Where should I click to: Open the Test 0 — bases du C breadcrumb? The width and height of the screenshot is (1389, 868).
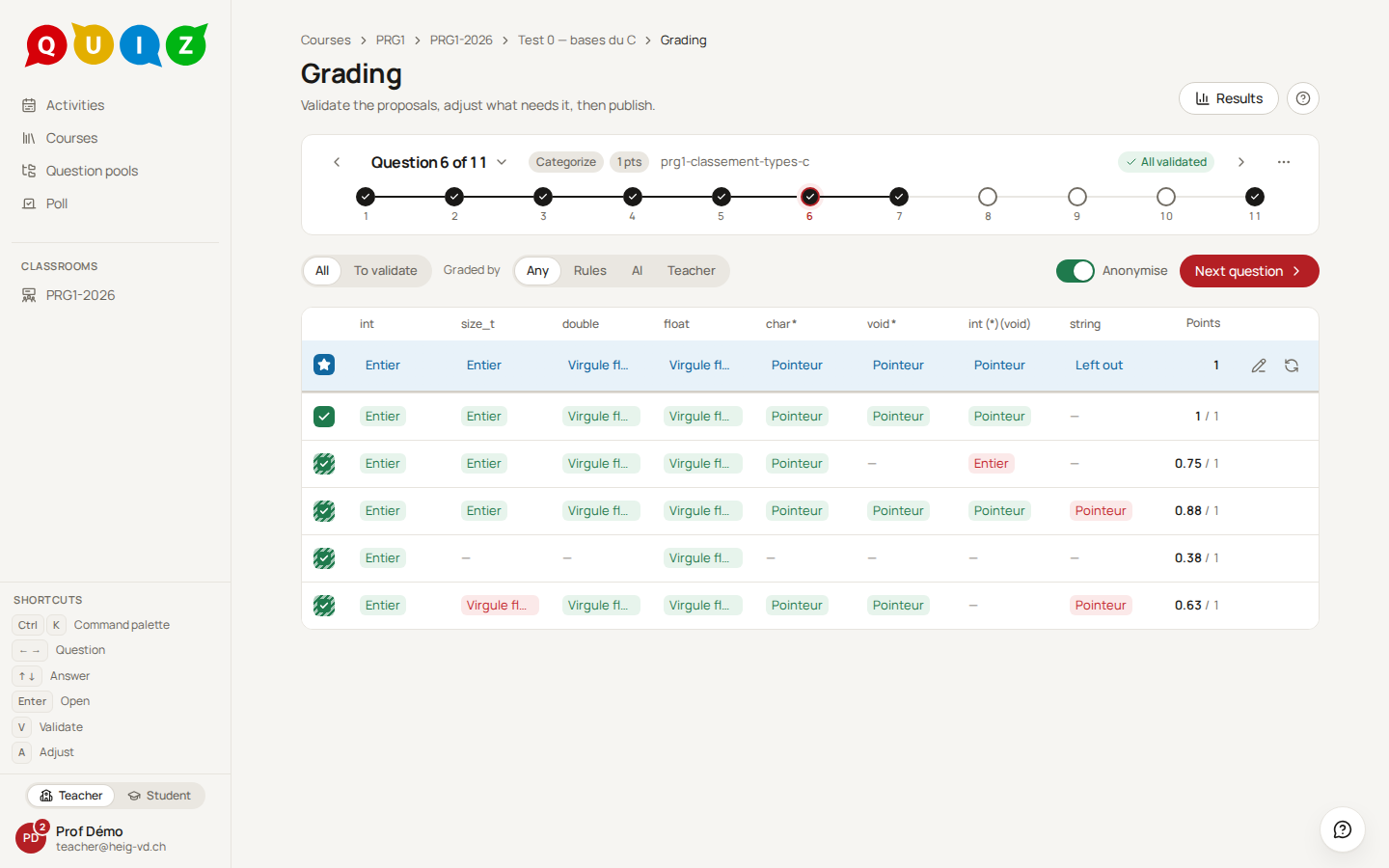coord(577,41)
